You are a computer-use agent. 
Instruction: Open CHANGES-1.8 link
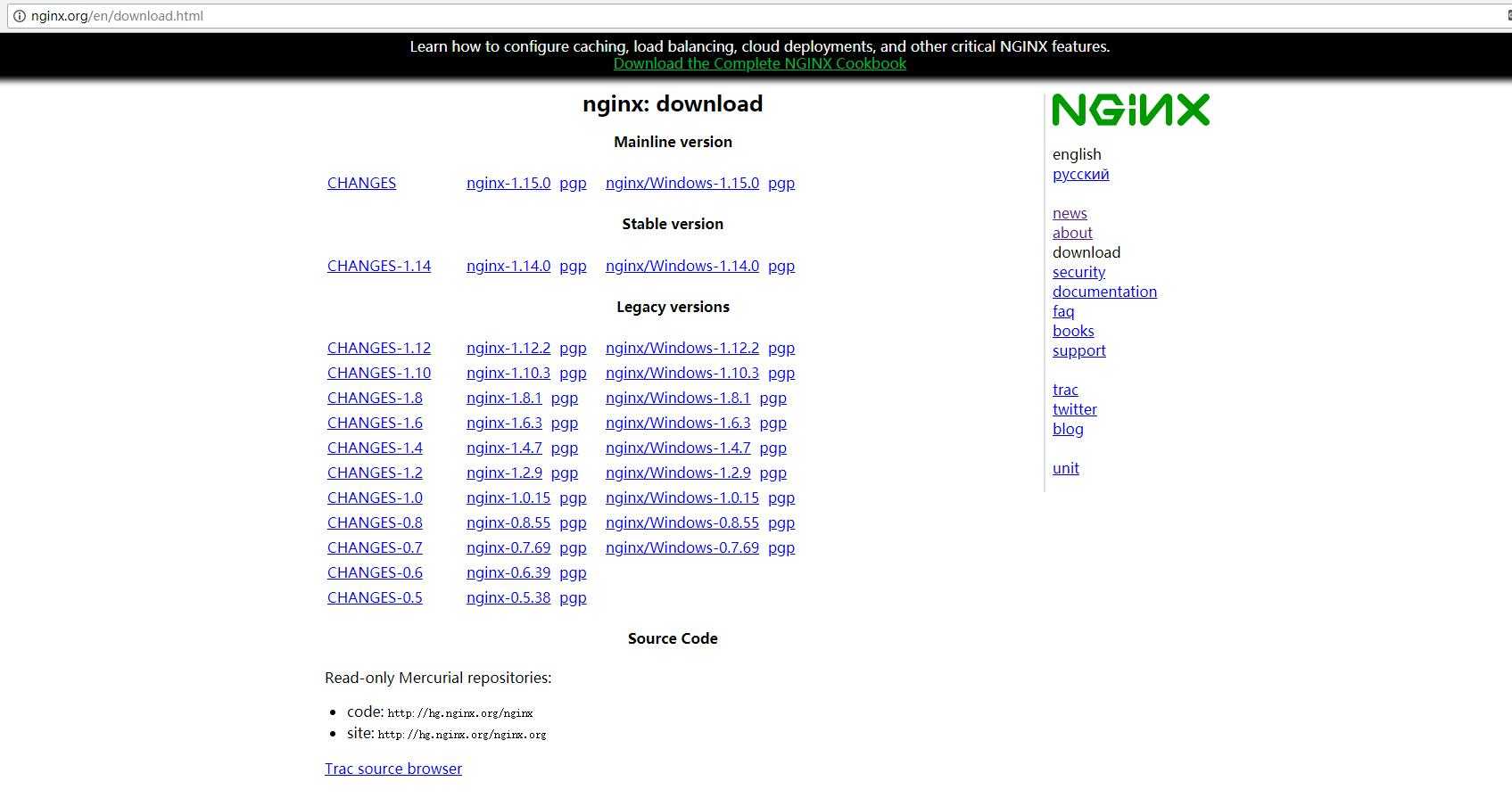click(375, 398)
